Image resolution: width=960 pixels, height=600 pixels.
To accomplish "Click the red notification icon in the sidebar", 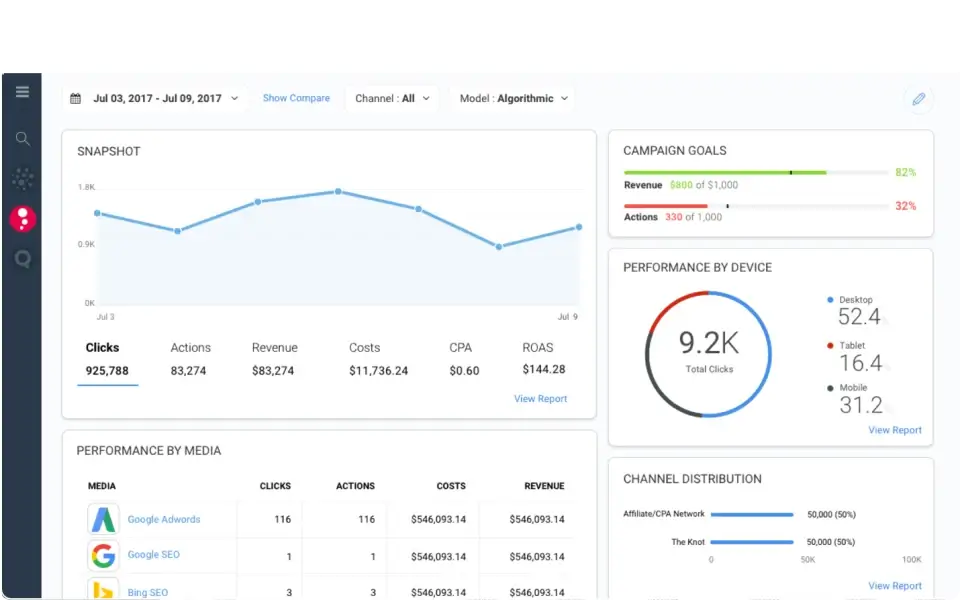I will tap(22, 218).
